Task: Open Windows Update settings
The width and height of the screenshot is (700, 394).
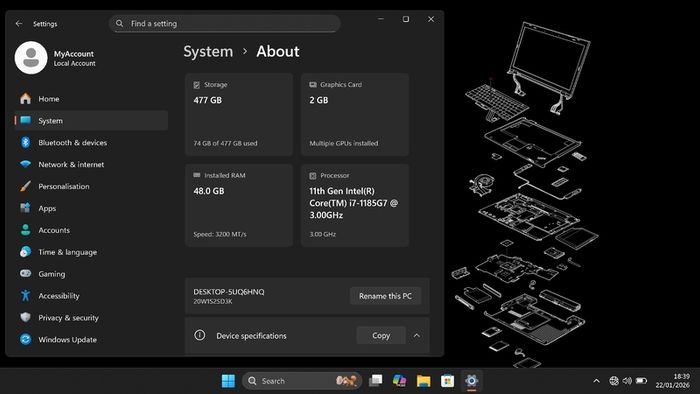Action: click(x=91, y=339)
